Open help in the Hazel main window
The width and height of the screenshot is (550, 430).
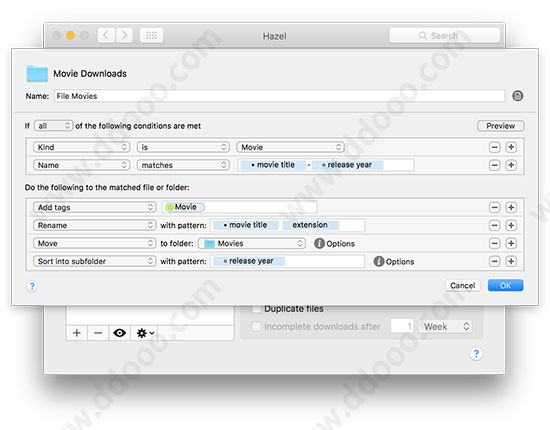[x=476, y=354]
